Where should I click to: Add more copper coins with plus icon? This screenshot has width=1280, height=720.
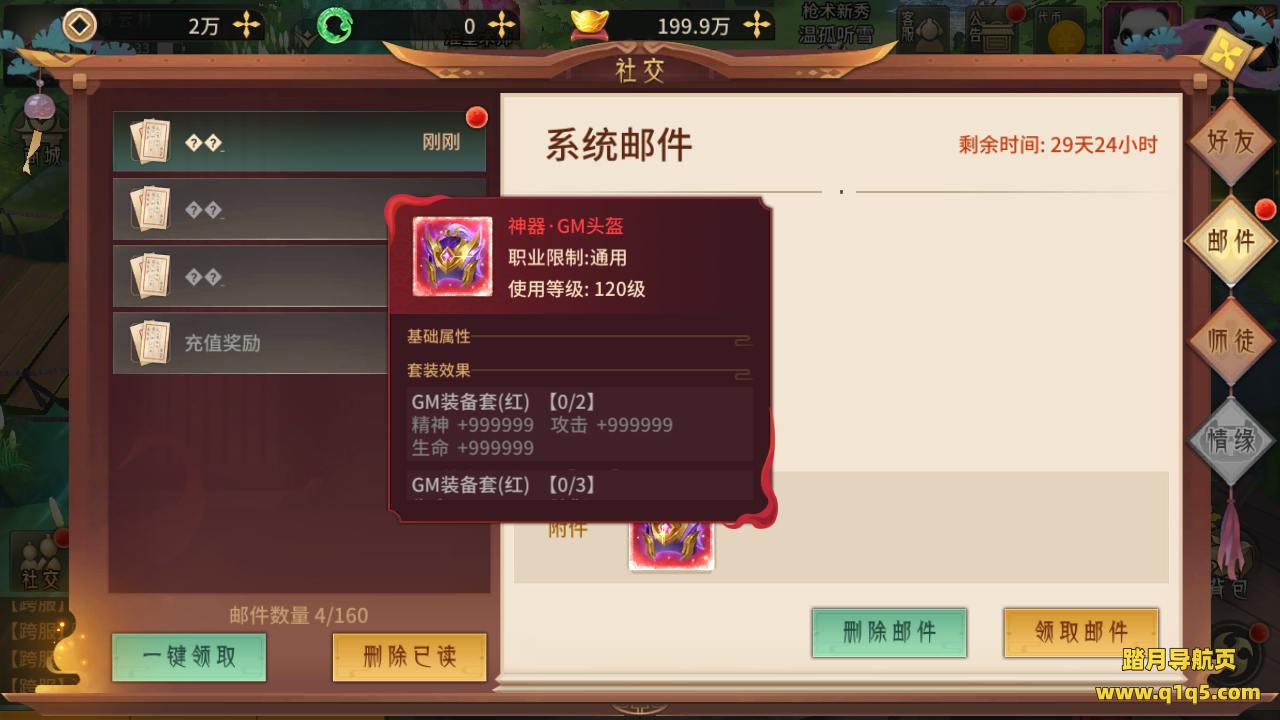click(246, 26)
